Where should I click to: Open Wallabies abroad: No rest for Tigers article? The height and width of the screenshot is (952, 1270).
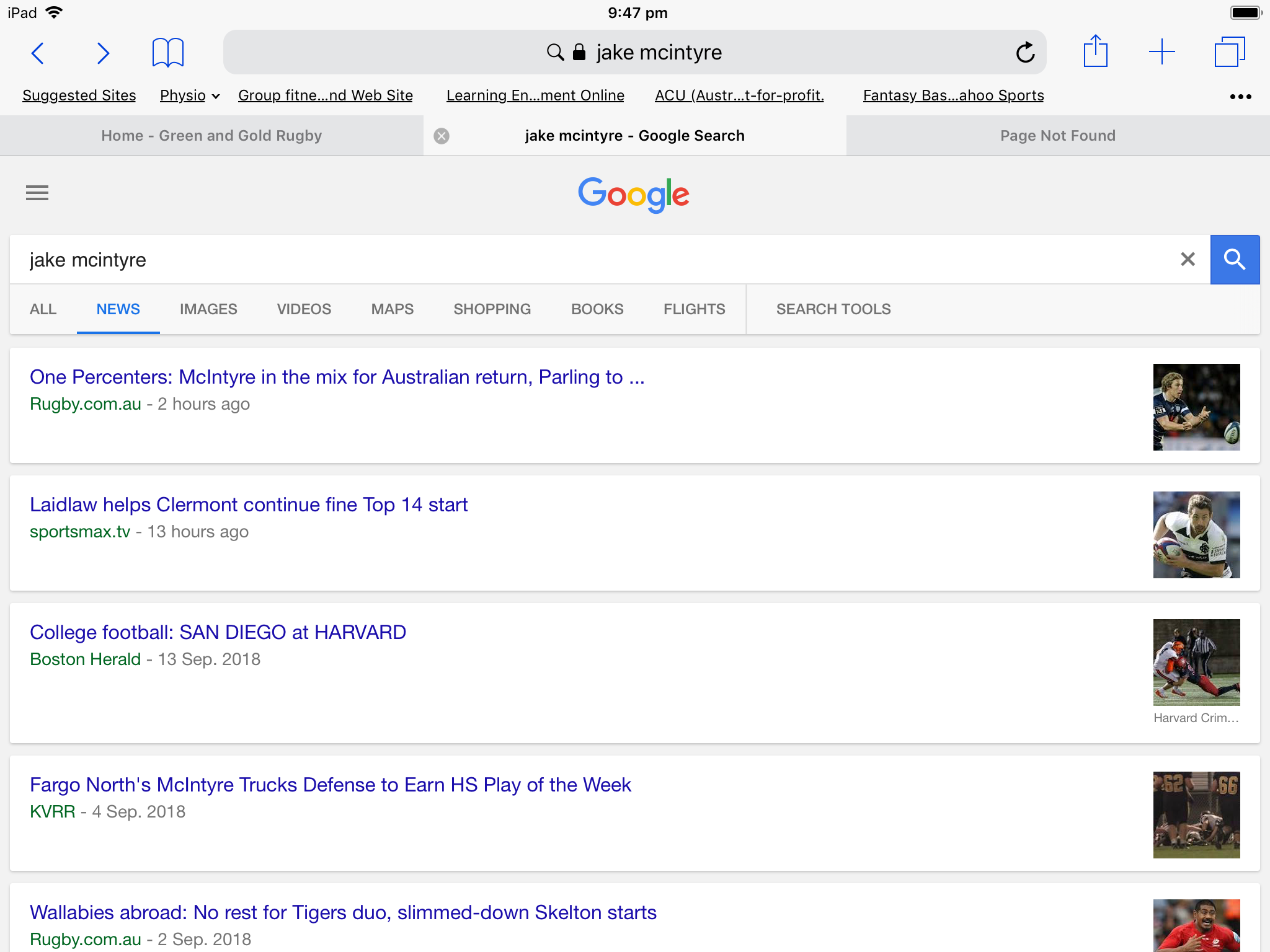[x=343, y=912]
